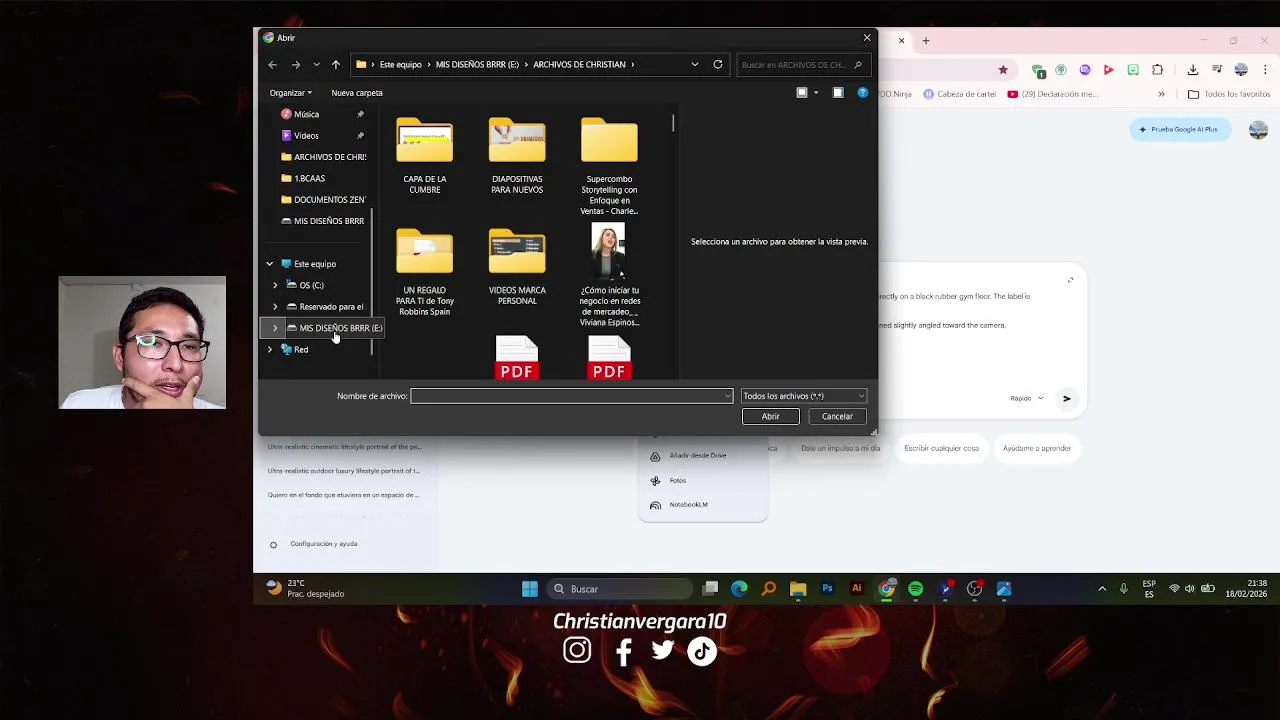The image size is (1280, 720).
Task: Select the VIDEOS MARCA PERSONAL folder
Action: (517, 267)
